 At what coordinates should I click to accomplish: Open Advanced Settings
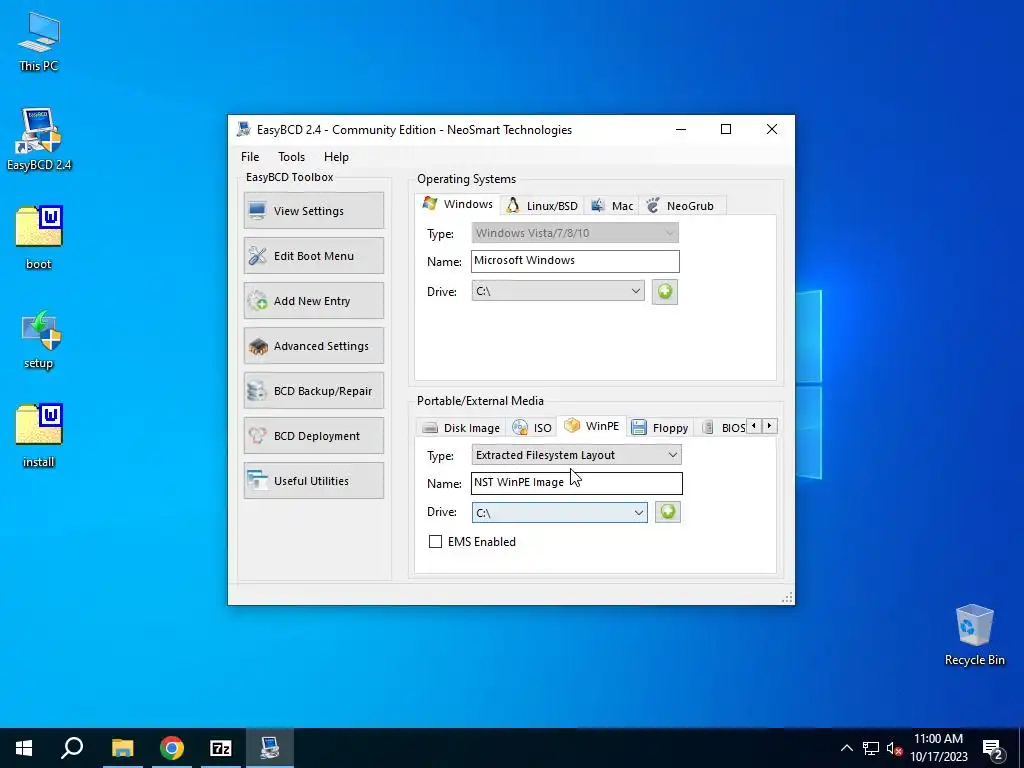[314, 346]
